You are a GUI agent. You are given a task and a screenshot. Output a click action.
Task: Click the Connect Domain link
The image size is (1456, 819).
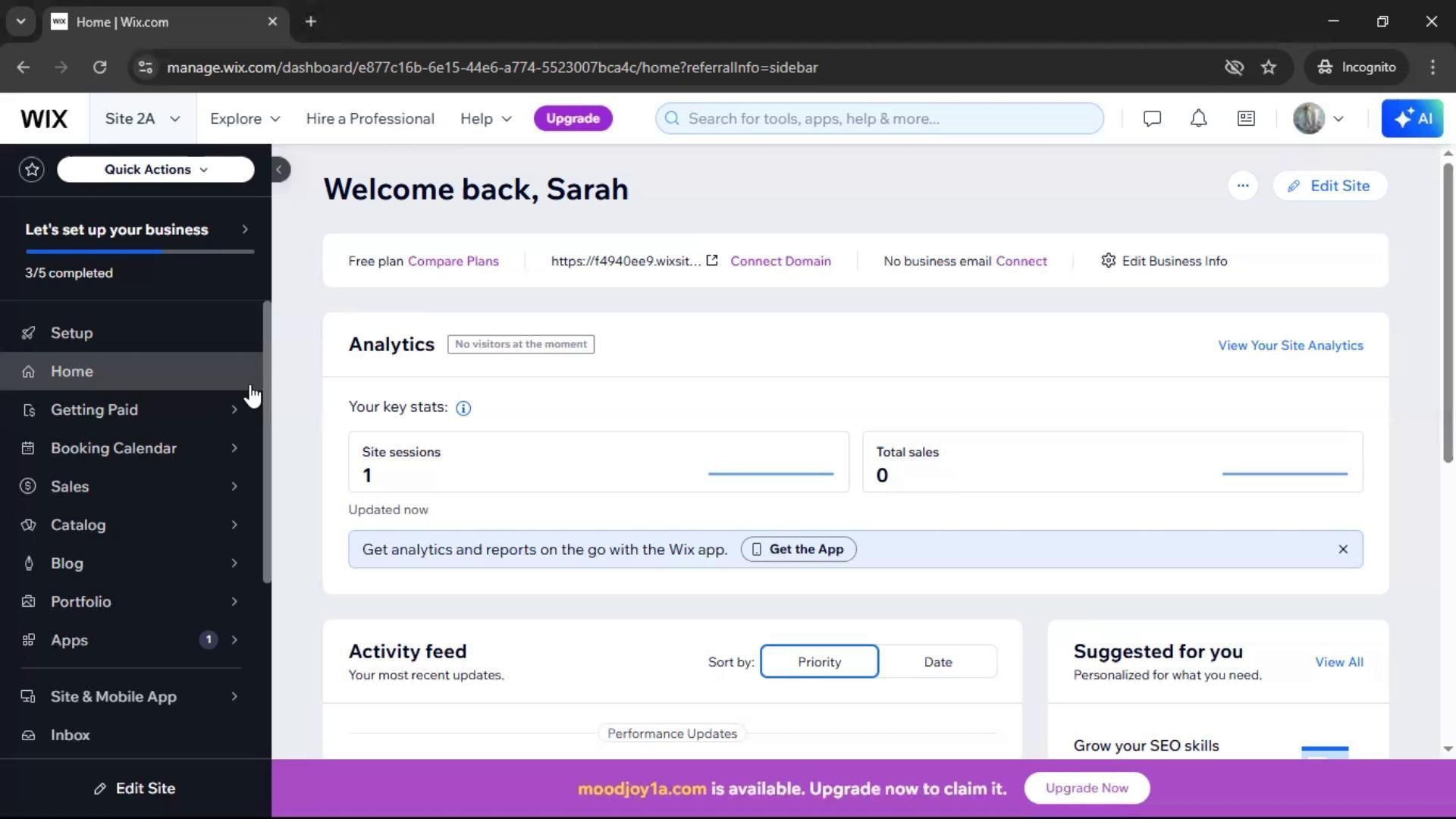pos(780,261)
